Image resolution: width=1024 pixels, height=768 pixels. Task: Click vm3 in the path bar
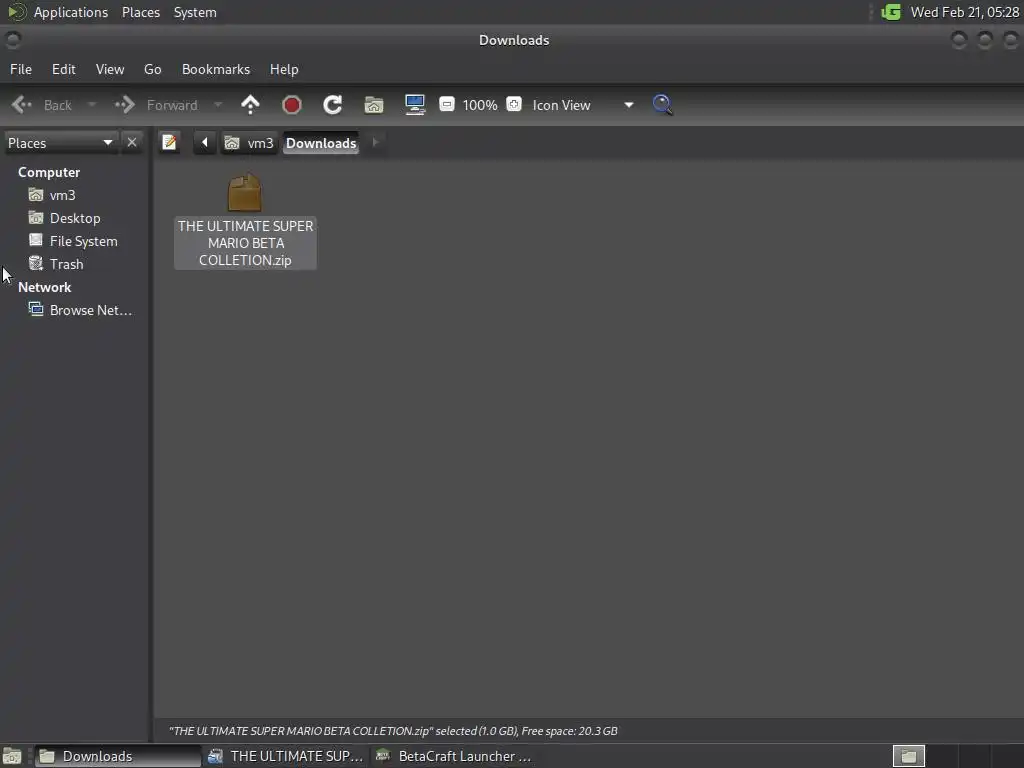(x=249, y=143)
